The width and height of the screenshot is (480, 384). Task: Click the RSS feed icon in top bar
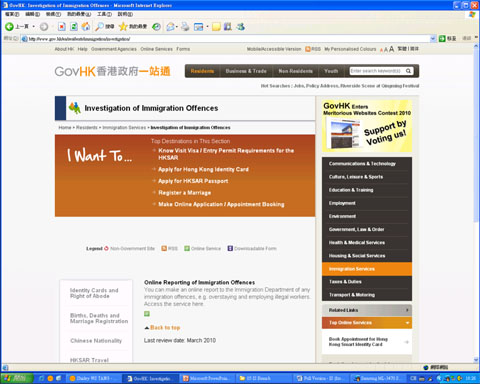click(308, 49)
